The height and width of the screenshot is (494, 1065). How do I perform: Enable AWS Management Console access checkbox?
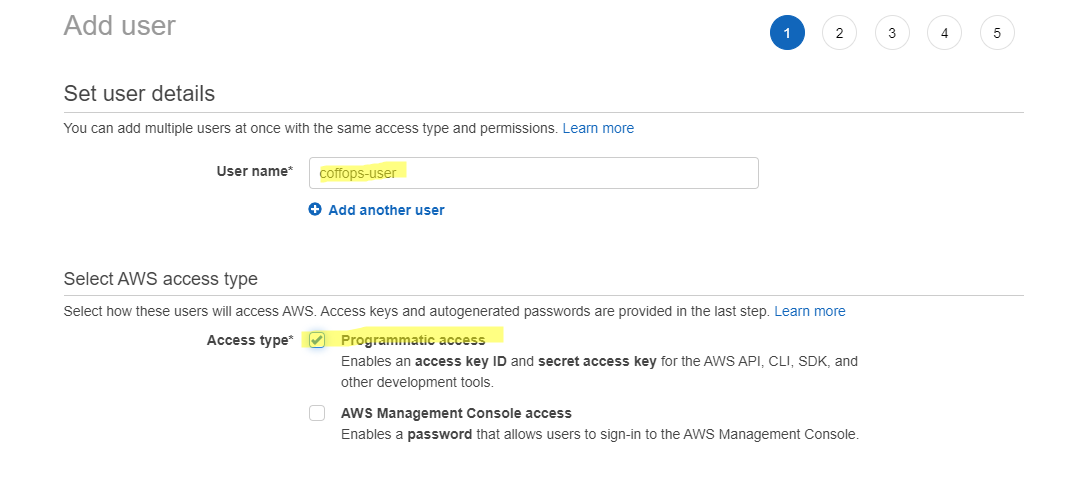(317, 413)
